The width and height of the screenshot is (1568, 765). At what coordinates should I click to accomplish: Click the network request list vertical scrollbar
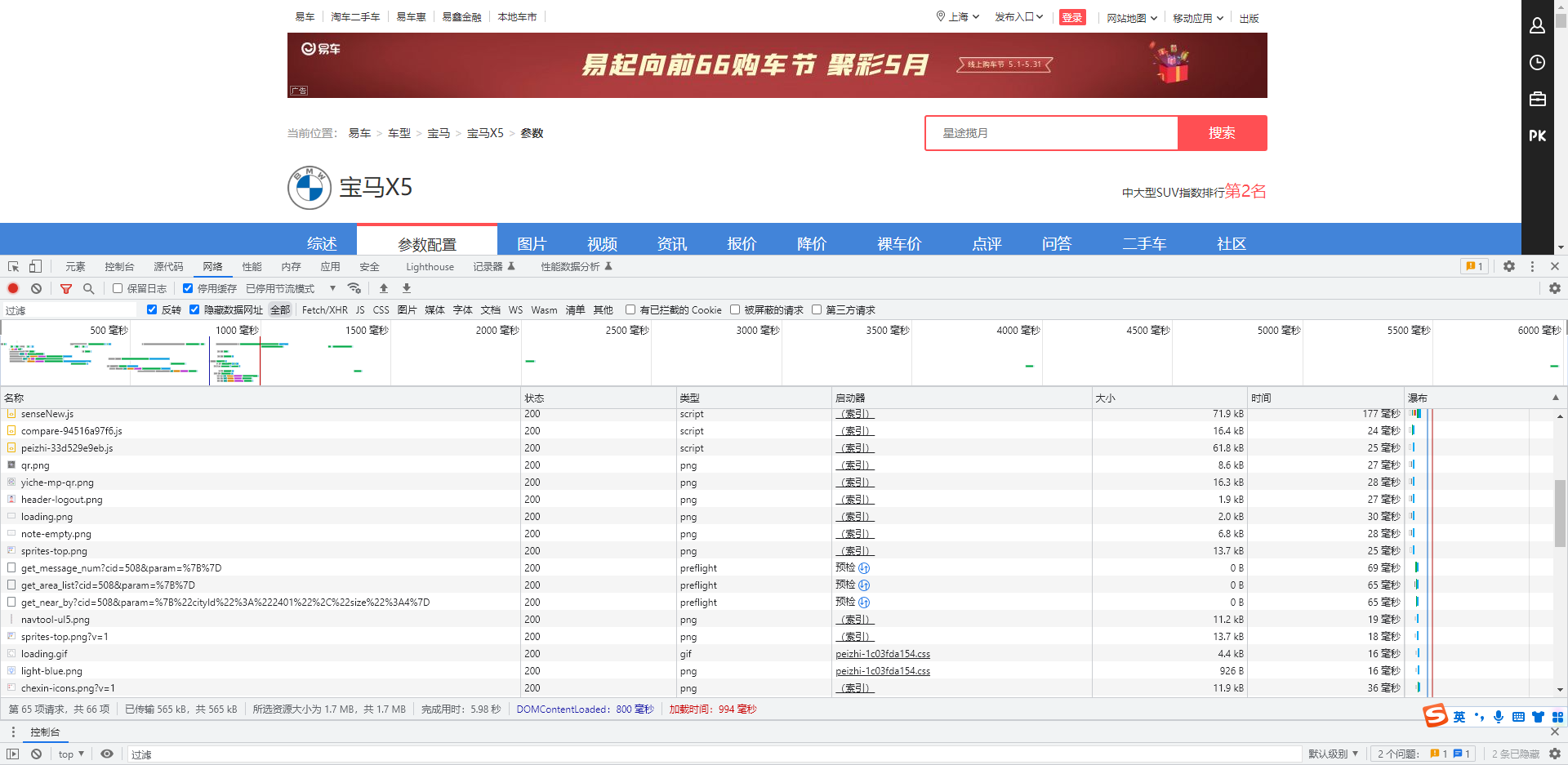(1560, 514)
